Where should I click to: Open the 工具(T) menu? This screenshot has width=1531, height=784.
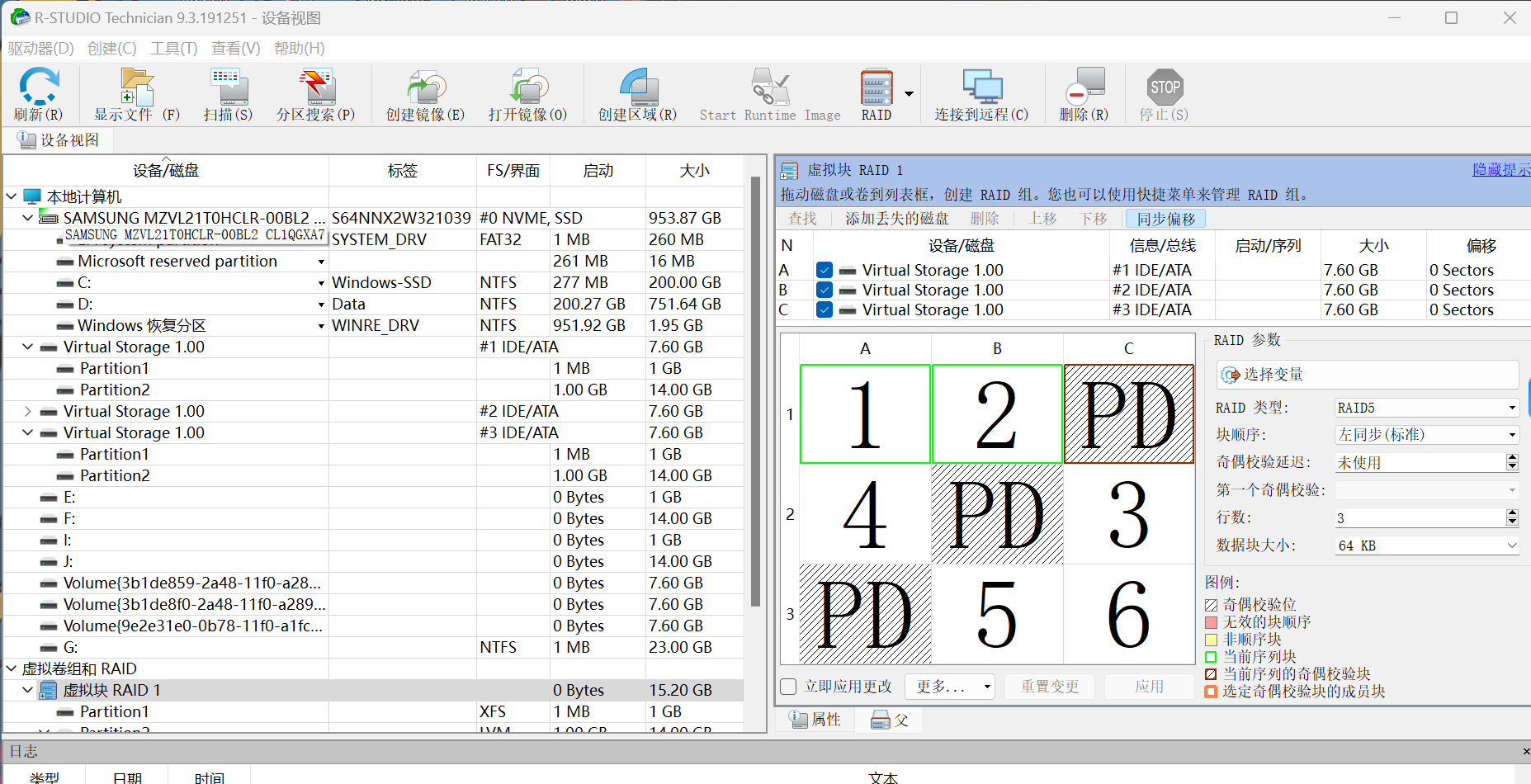click(174, 48)
